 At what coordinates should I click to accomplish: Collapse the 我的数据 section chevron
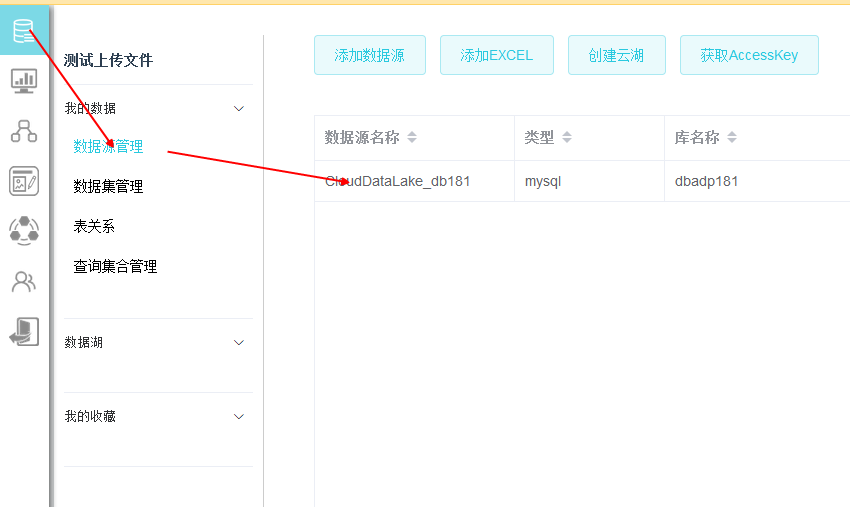239,108
